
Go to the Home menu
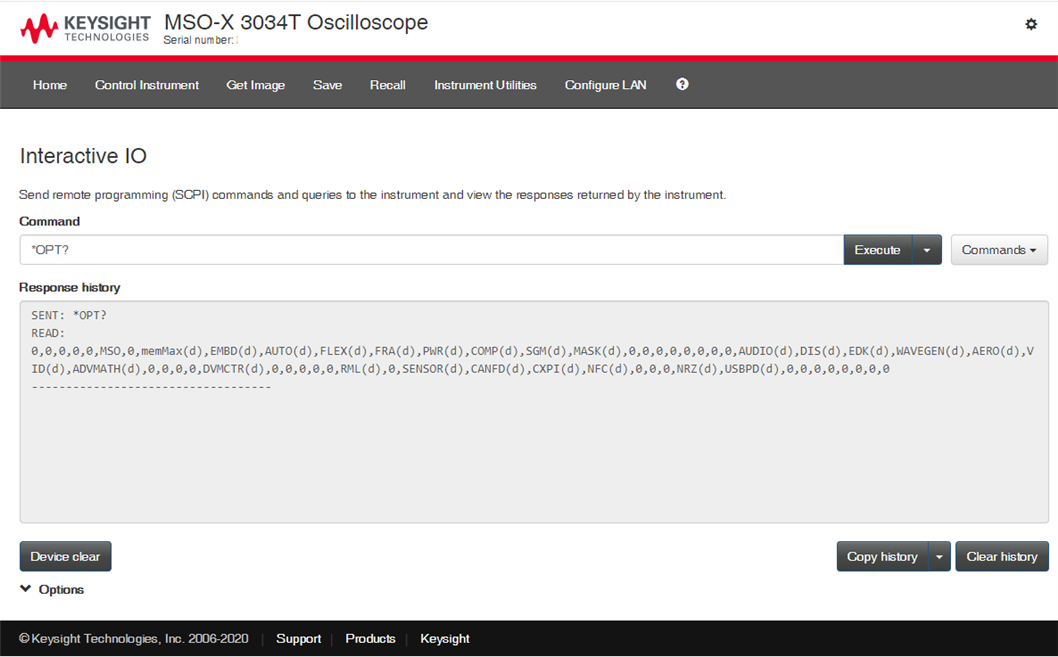50,85
